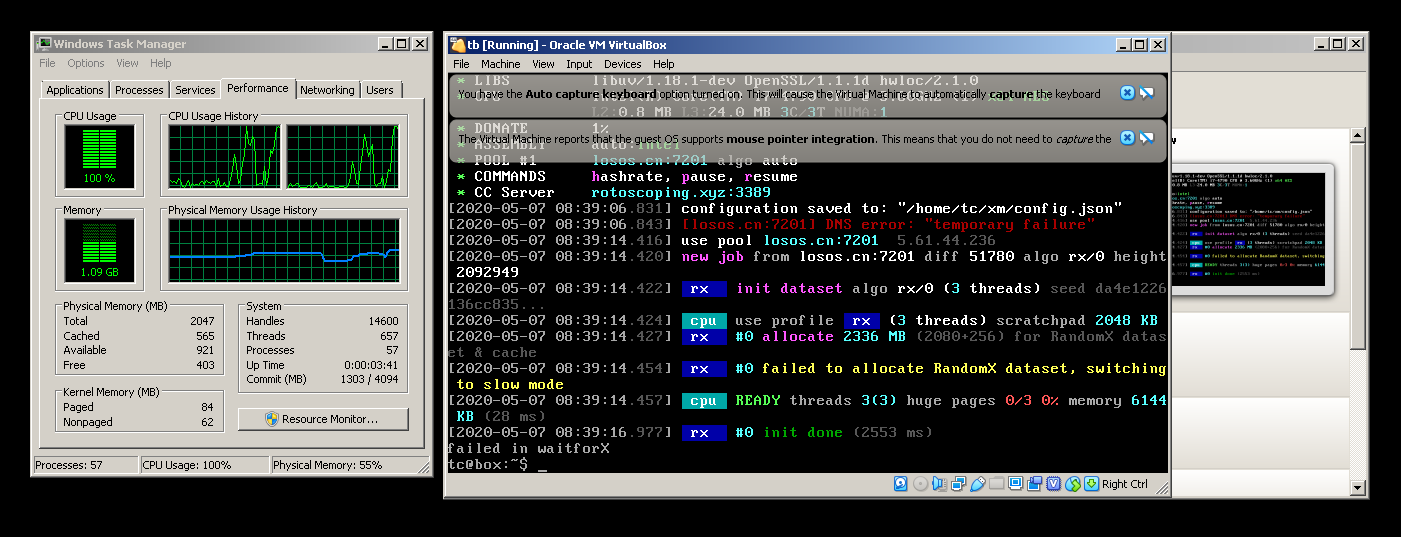Open Task Manager Options menu
1401x537 pixels.
[86, 63]
